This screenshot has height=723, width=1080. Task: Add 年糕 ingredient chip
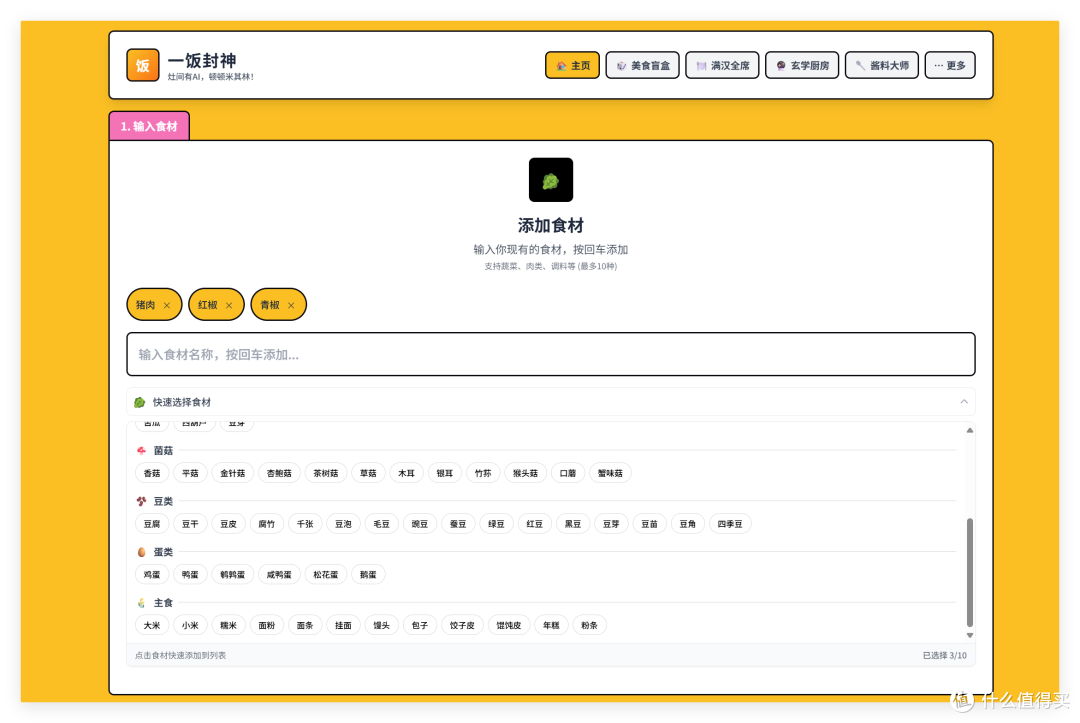(x=551, y=625)
